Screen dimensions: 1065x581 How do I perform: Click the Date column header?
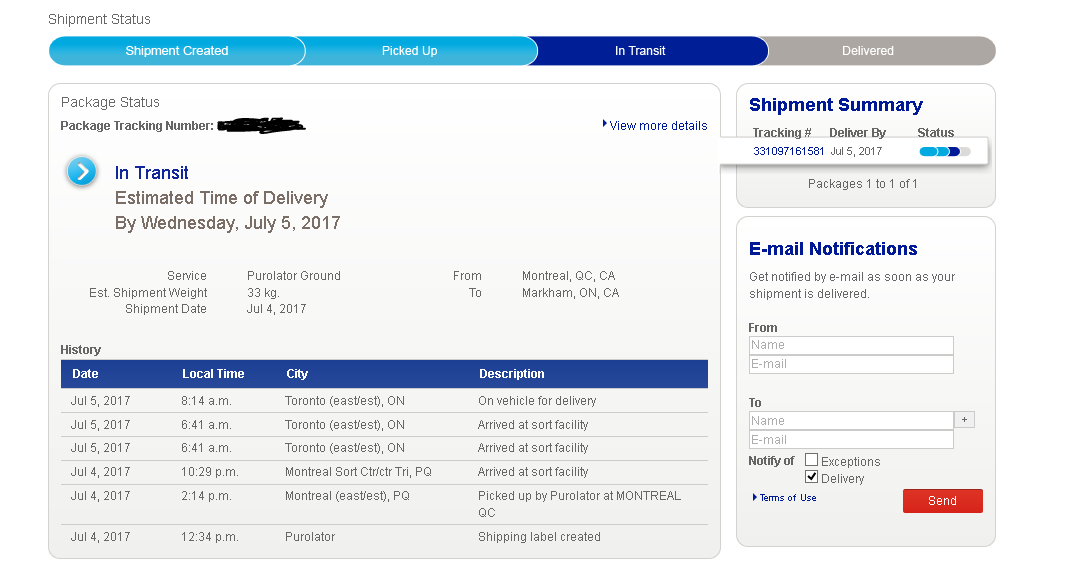tap(85, 374)
